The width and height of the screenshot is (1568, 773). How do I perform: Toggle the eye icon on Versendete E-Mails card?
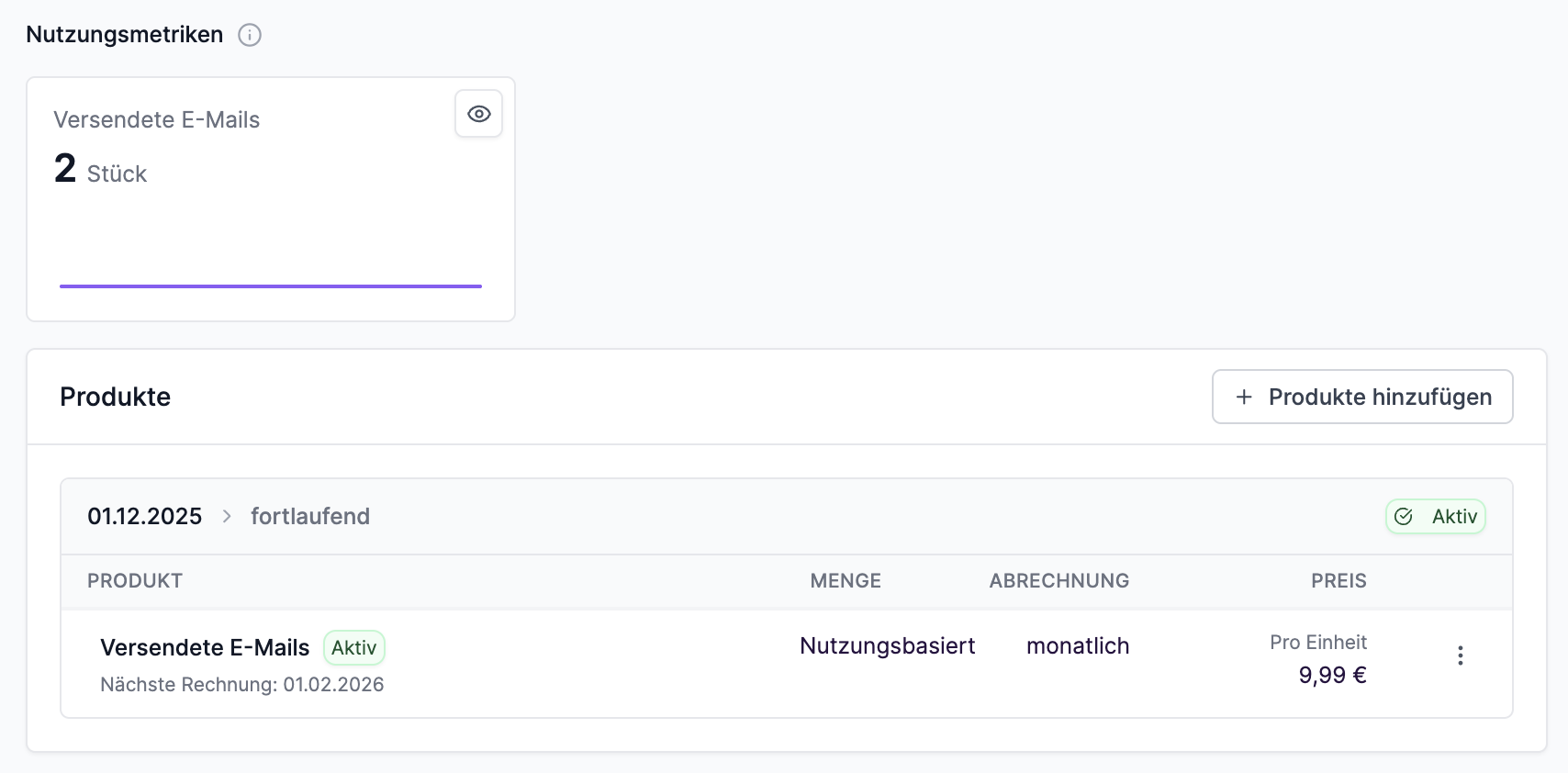point(478,114)
